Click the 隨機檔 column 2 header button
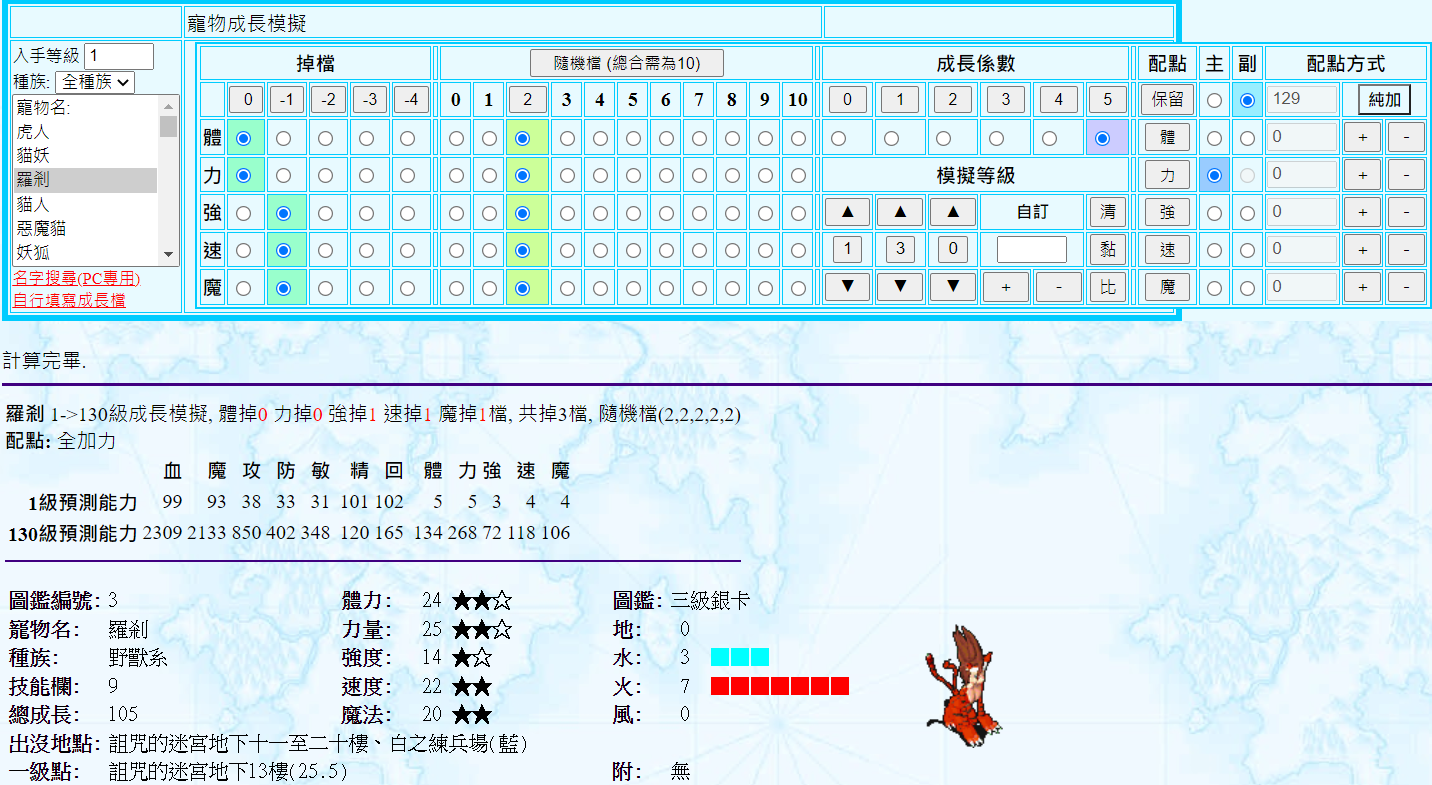The width and height of the screenshot is (1432, 785). coord(525,100)
